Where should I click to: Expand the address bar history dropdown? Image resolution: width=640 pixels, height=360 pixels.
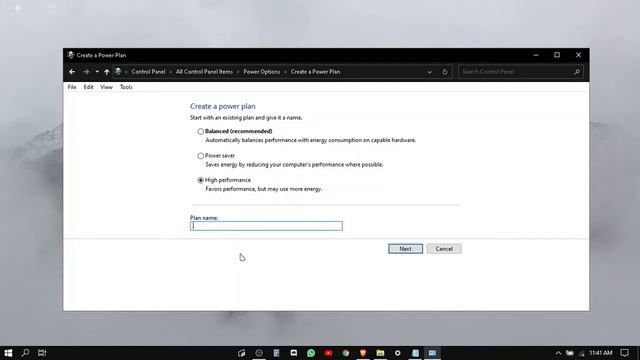click(x=429, y=72)
